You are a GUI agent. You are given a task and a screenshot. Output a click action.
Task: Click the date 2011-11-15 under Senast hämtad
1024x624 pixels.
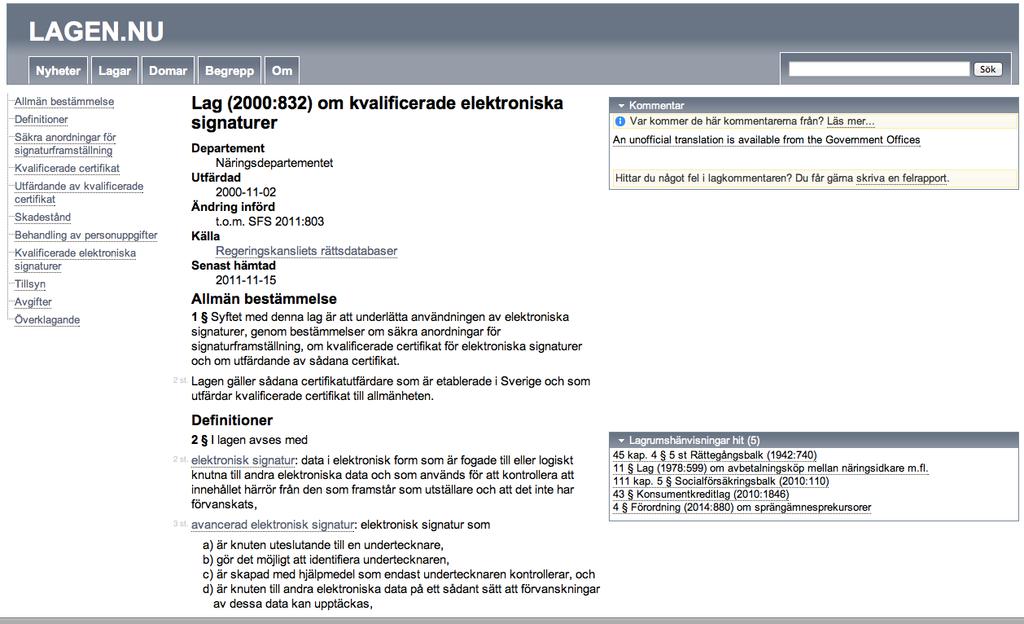pyautogui.click(x=246, y=280)
